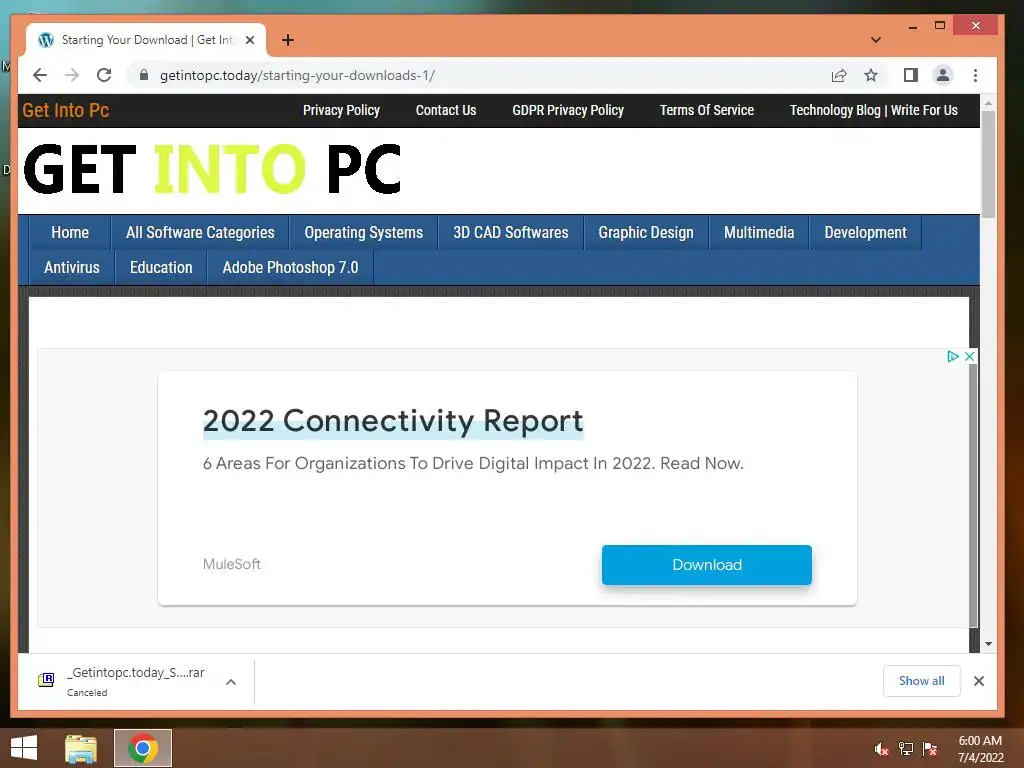Open the Chrome three-dot menu
The height and width of the screenshot is (768, 1024).
tap(975, 75)
